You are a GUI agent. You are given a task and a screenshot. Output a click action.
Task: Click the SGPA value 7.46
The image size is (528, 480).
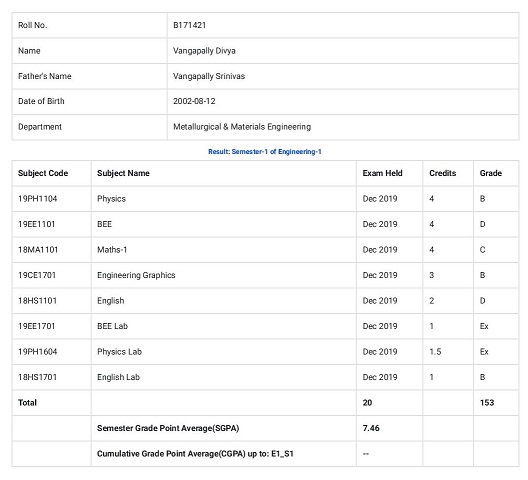pos(371,428)
